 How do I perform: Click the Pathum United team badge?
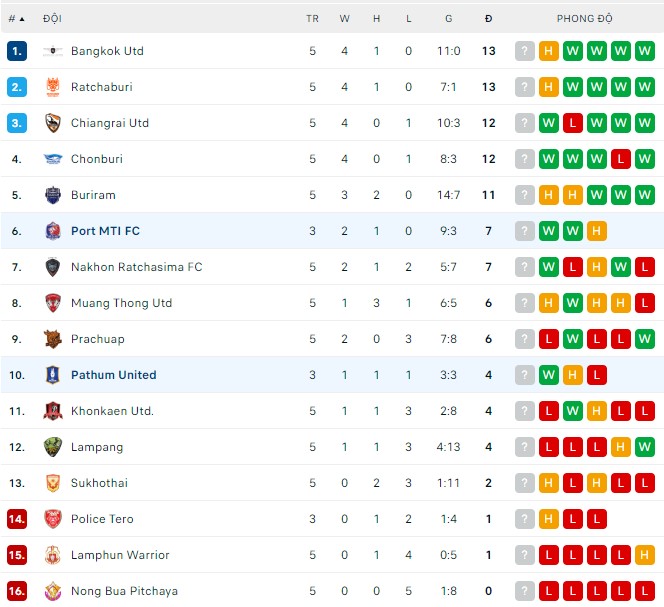(x=53, y=375)
